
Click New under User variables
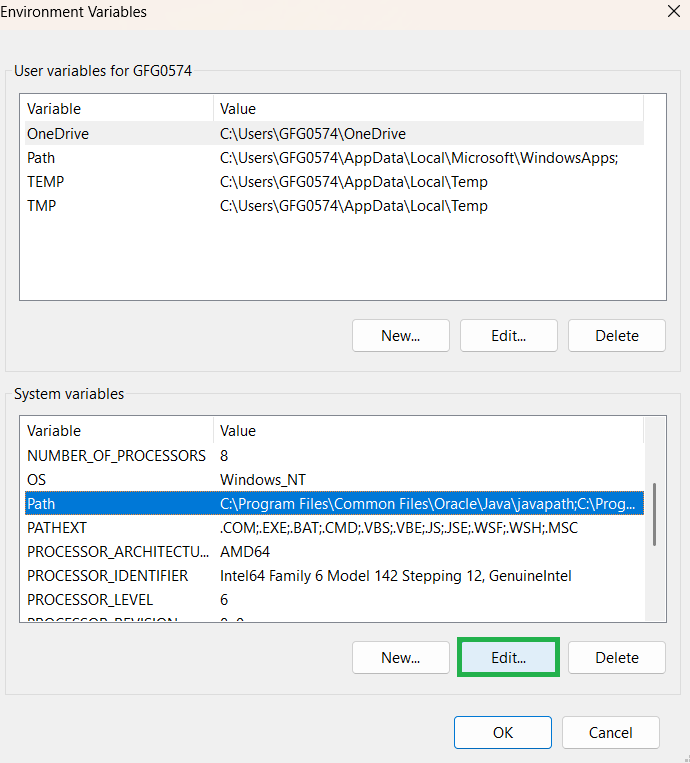tap(401, 336)
